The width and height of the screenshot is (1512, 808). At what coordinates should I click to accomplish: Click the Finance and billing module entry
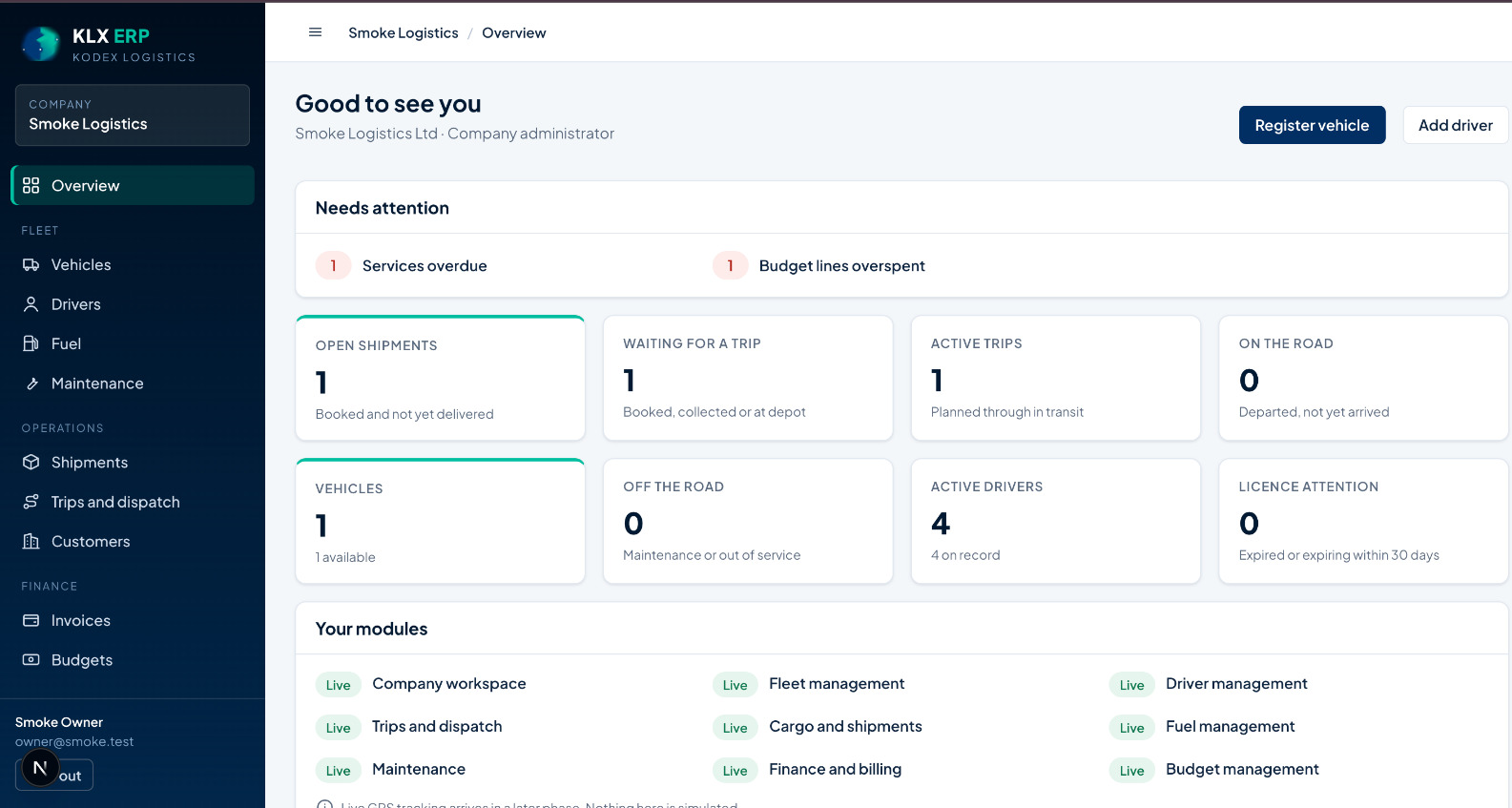tap(807, 770)
